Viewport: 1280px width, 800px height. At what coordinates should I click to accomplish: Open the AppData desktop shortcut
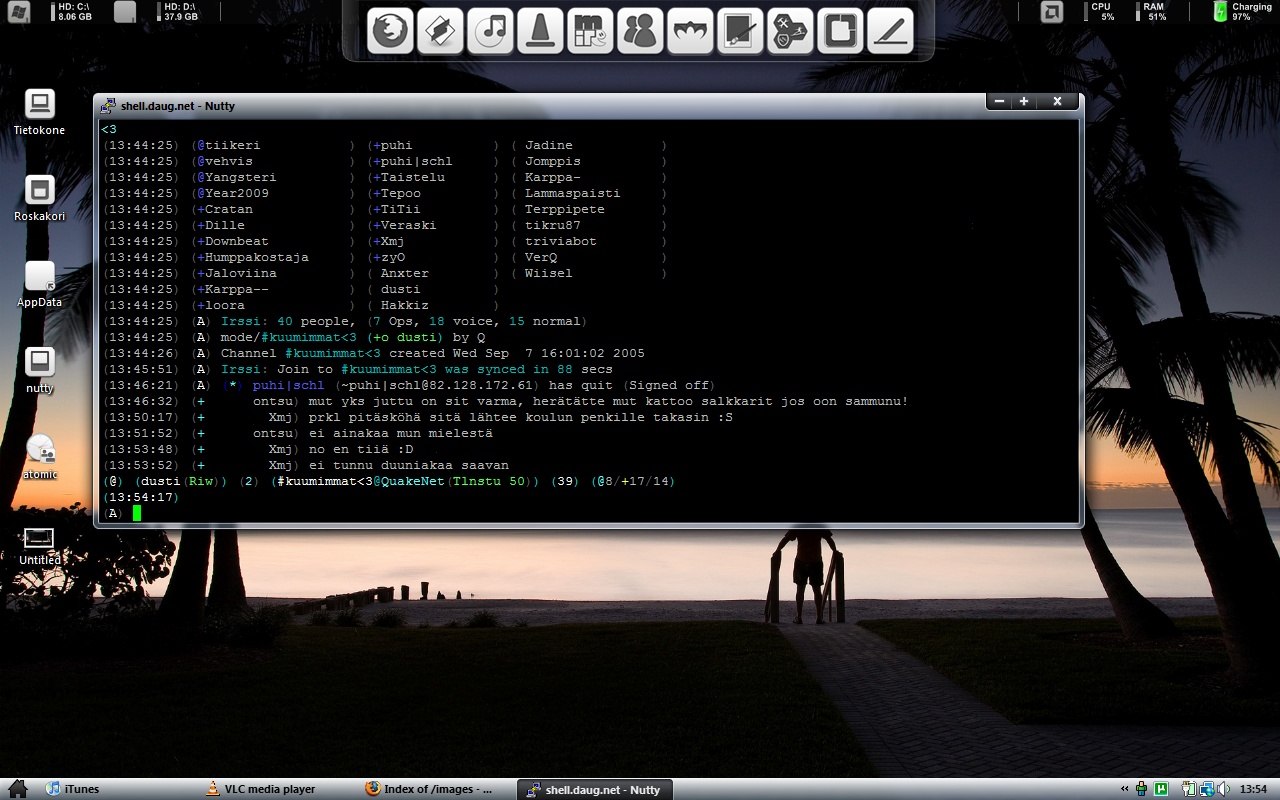point(39,277)
